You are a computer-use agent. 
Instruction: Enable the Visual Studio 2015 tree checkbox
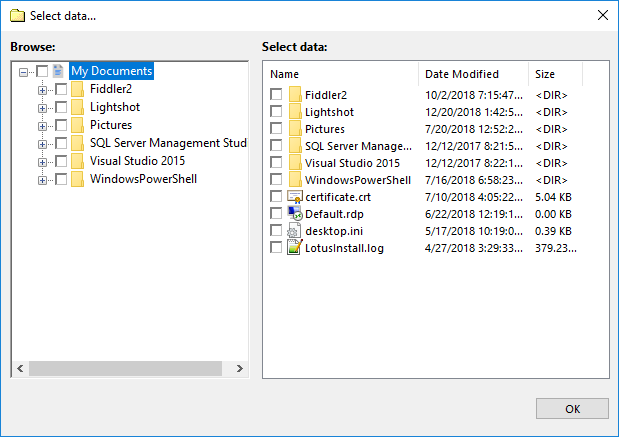click(x=61, y=162)
